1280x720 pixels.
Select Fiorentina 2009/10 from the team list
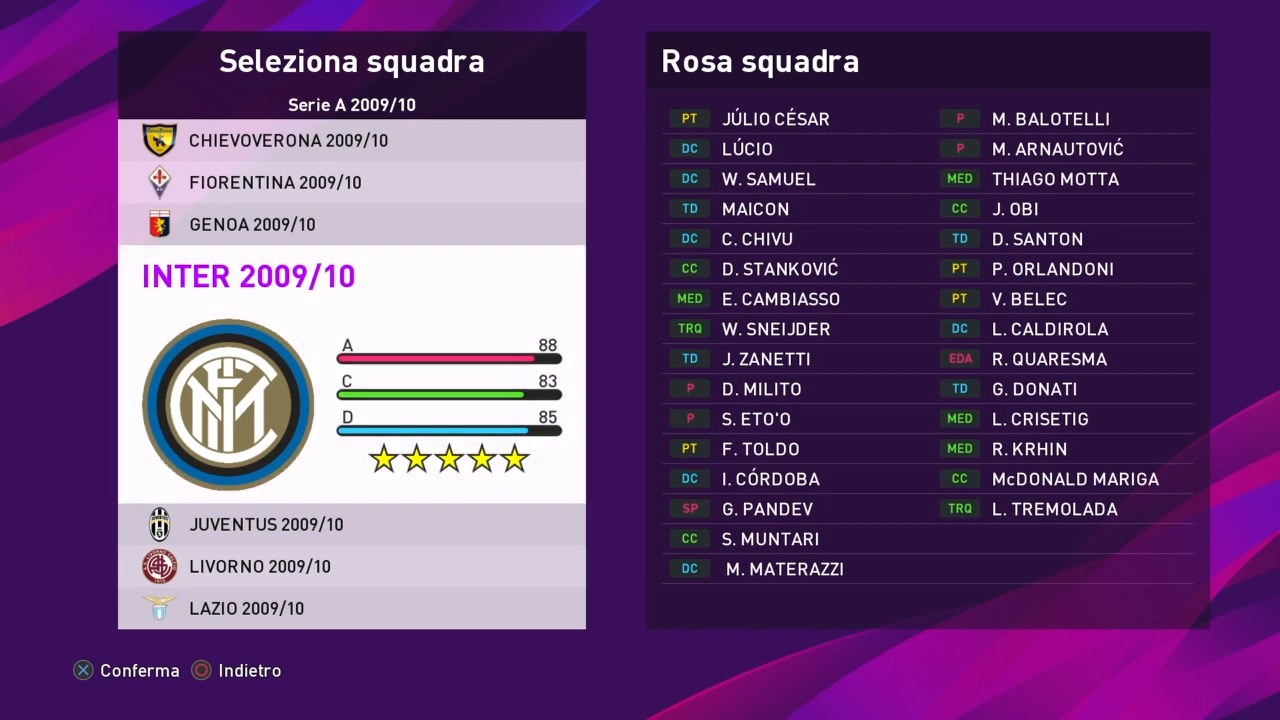click(275, 182)
